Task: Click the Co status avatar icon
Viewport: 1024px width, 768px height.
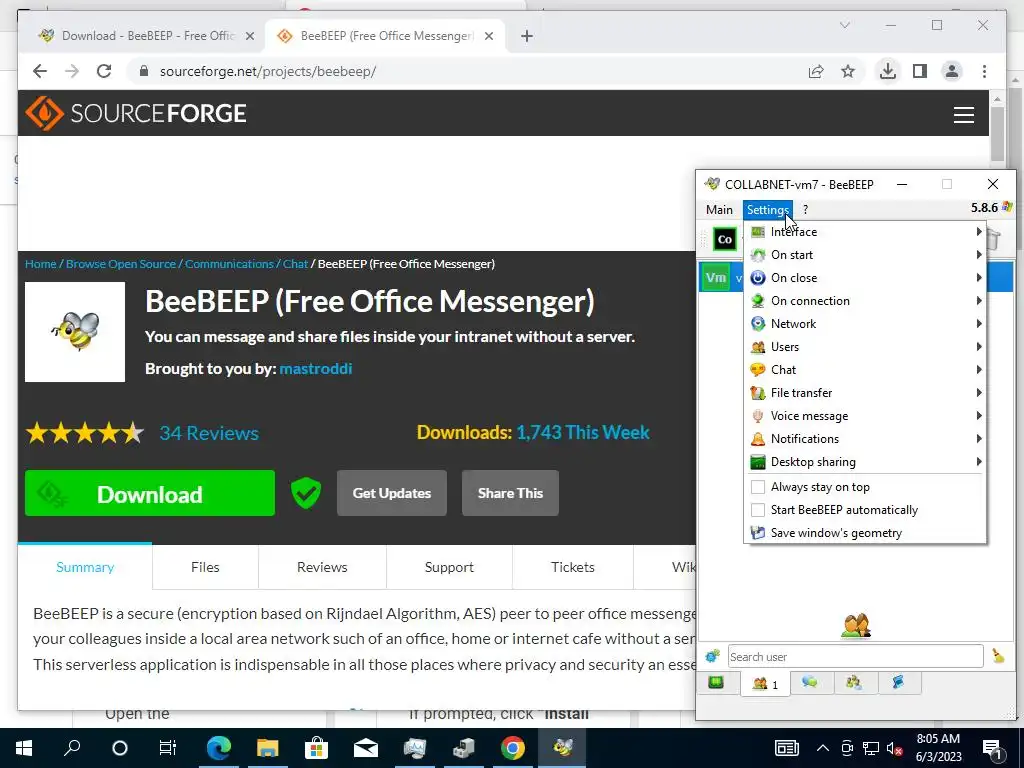Action: point(724,240)
